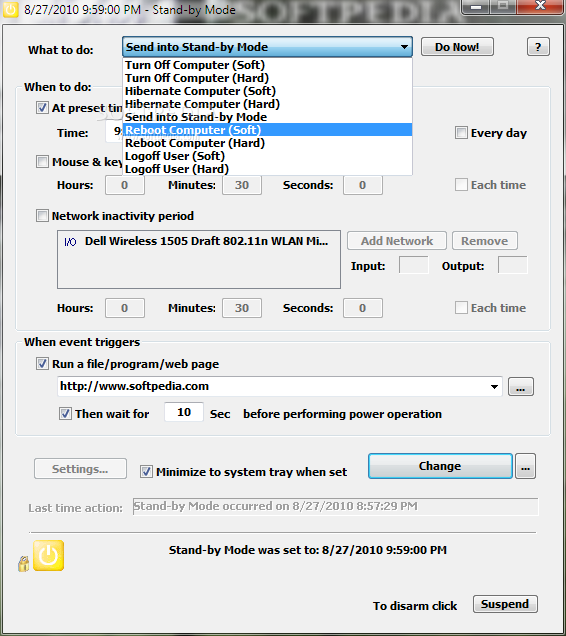The height and width of the screenshot is (636, 566).
Task: Open options with ellipsis beside Change
Action: (x=525, y=466)
